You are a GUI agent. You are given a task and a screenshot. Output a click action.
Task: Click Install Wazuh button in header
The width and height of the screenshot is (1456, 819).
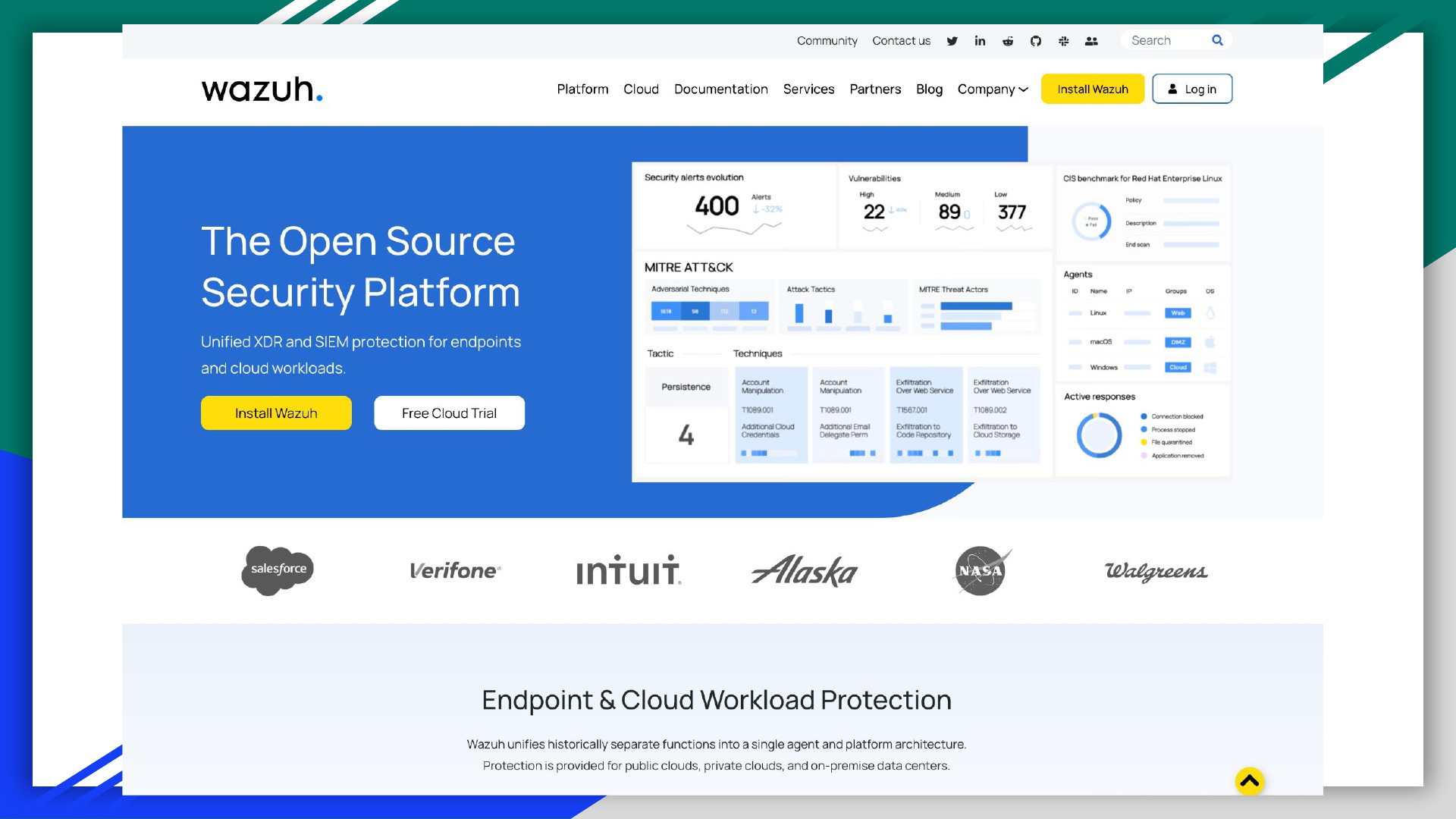tap(1093, 89)
